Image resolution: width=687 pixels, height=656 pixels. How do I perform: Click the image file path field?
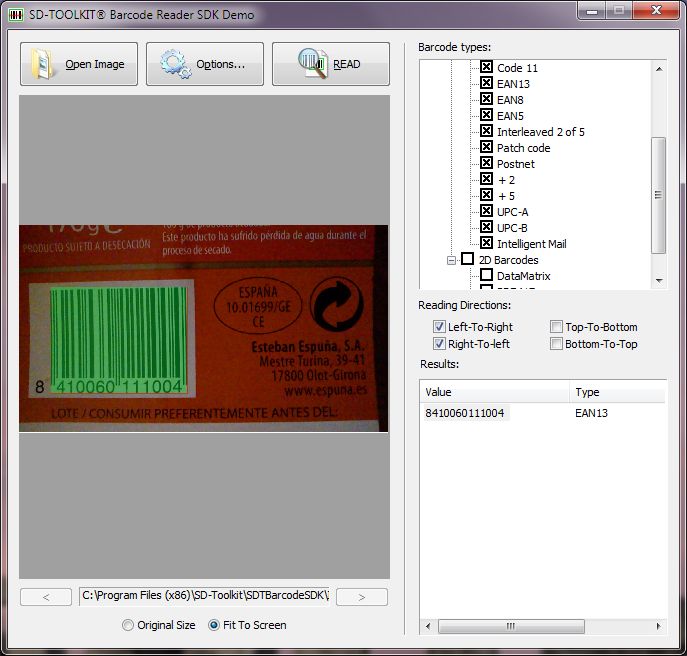pyautogui.click(x=205, y=597)
